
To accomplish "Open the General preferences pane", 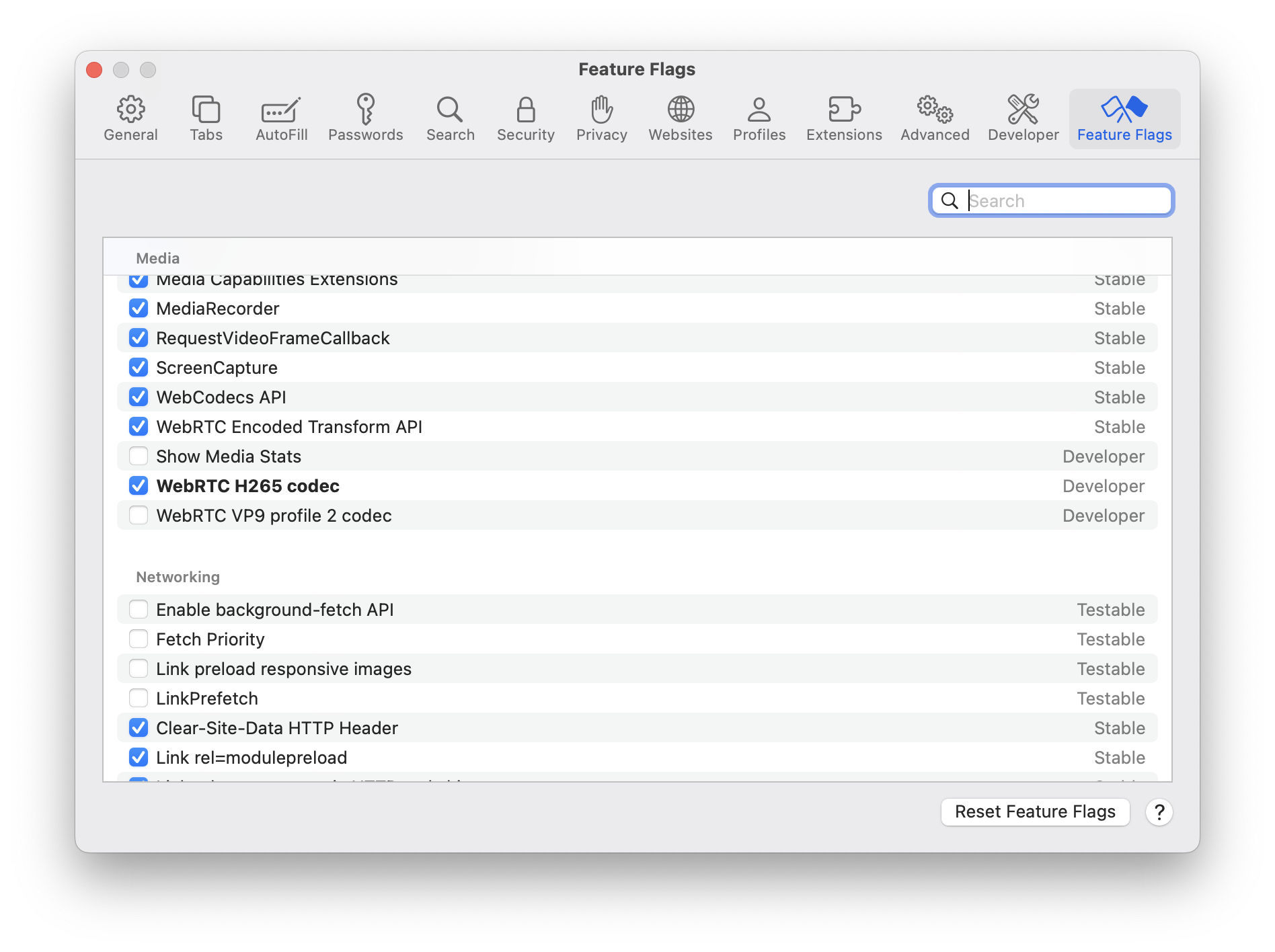I will click(130, 119).
